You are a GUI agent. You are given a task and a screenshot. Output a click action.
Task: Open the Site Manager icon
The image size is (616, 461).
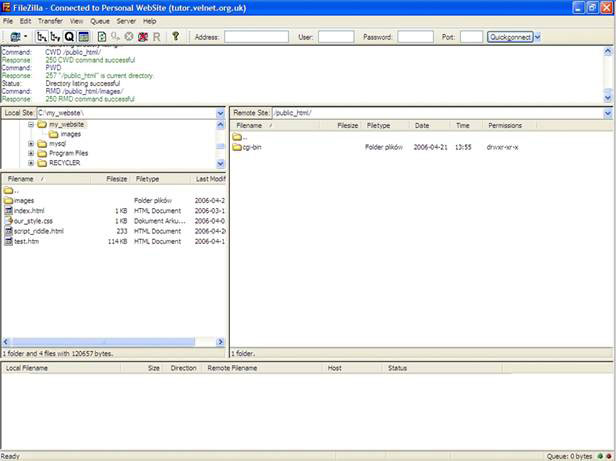point(15,37)
